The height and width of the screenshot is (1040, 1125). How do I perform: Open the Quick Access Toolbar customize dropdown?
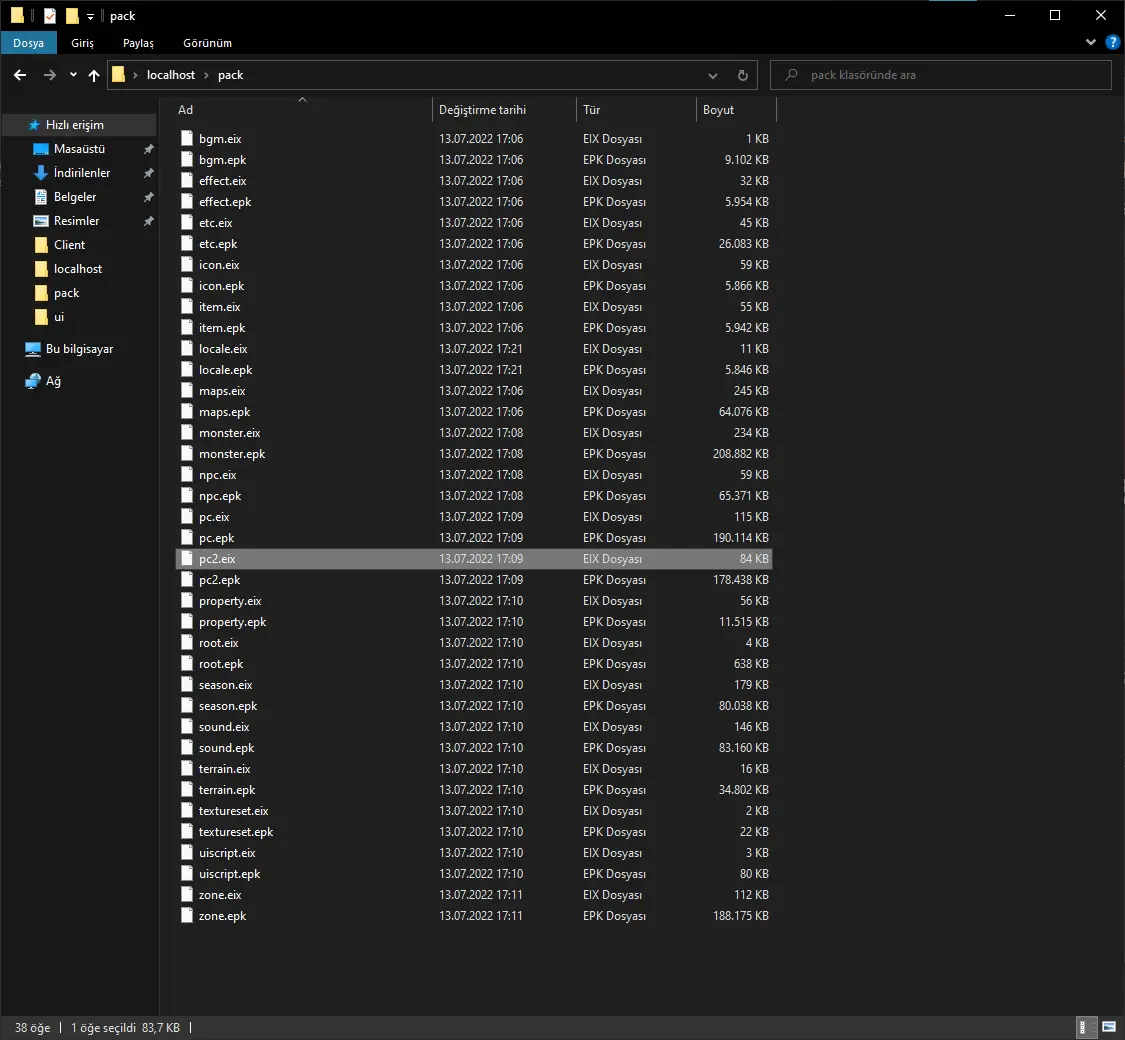tap(90, 17)
